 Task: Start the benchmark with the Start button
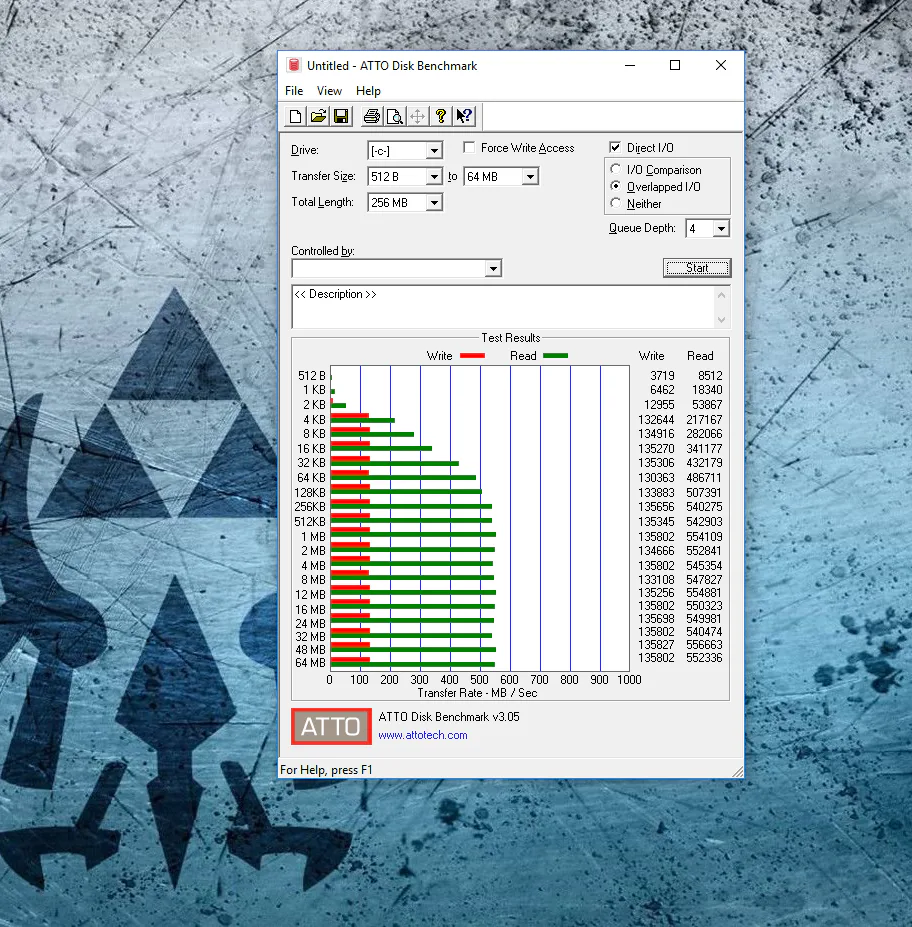697,268
